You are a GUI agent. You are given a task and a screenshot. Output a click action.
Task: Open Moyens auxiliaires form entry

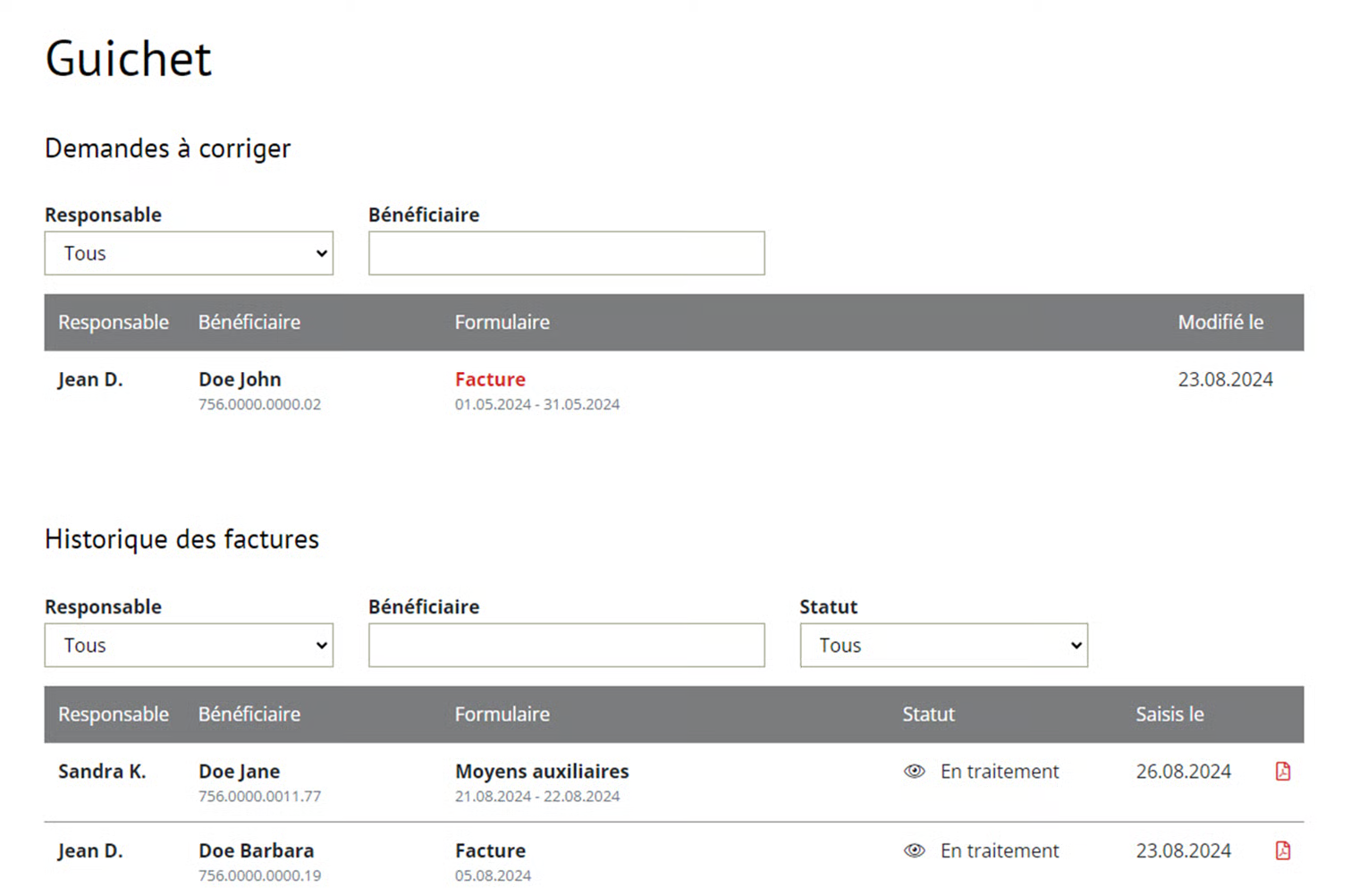click(542, 772)
